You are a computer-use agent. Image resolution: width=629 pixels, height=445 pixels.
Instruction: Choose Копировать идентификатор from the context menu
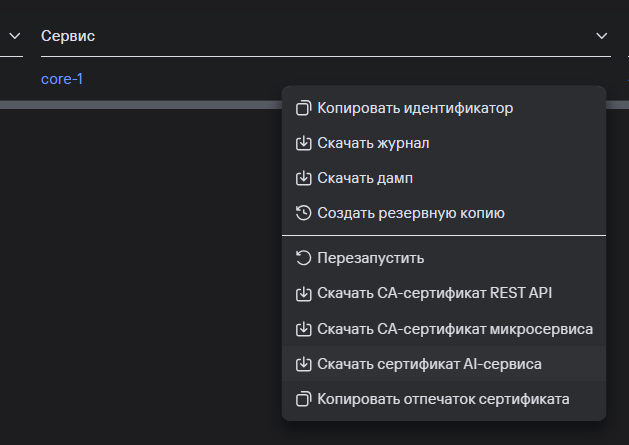444,108
